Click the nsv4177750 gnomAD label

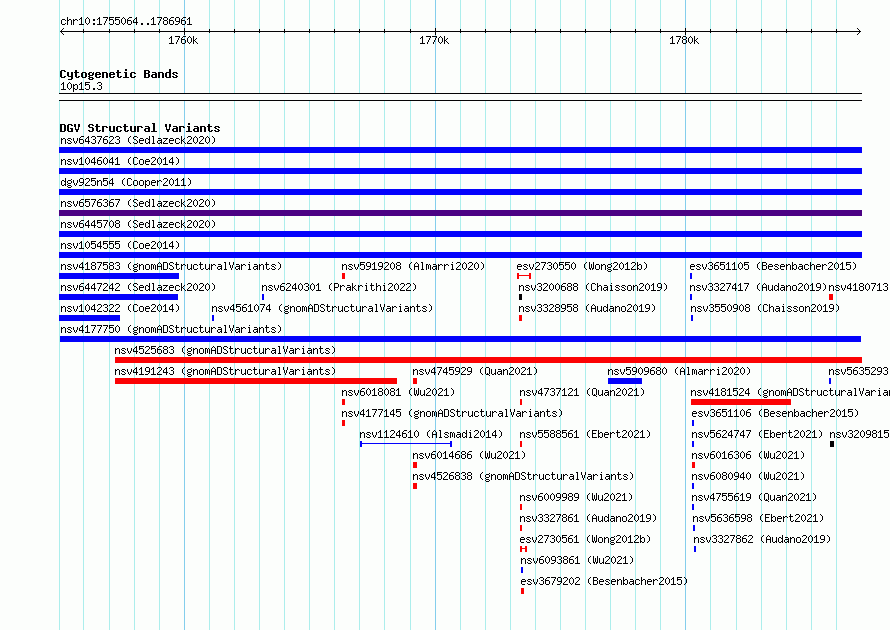click(x=171, y=329)
